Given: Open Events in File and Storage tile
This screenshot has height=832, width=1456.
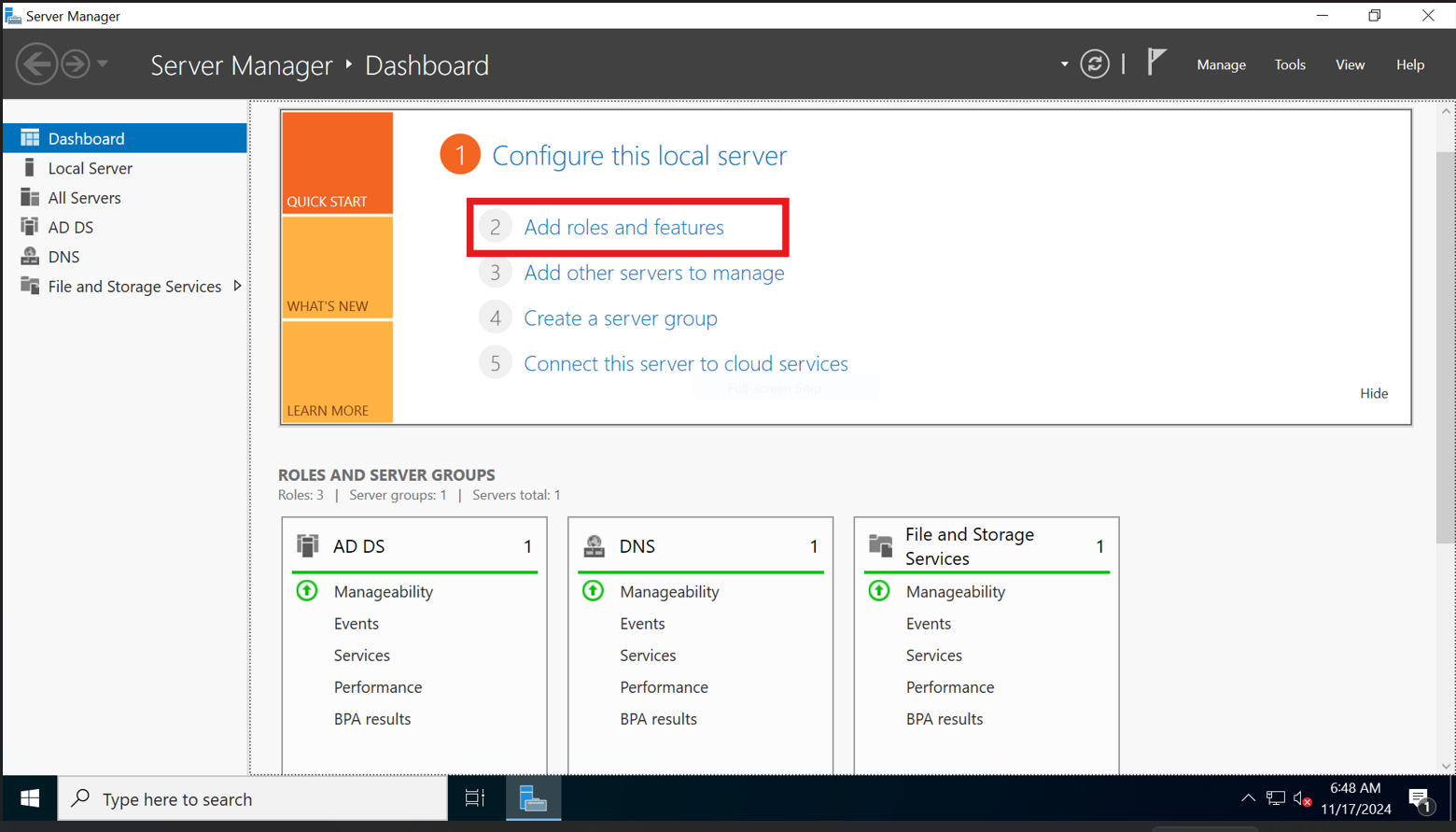Looking at the screenshot, I should point(929,624).
